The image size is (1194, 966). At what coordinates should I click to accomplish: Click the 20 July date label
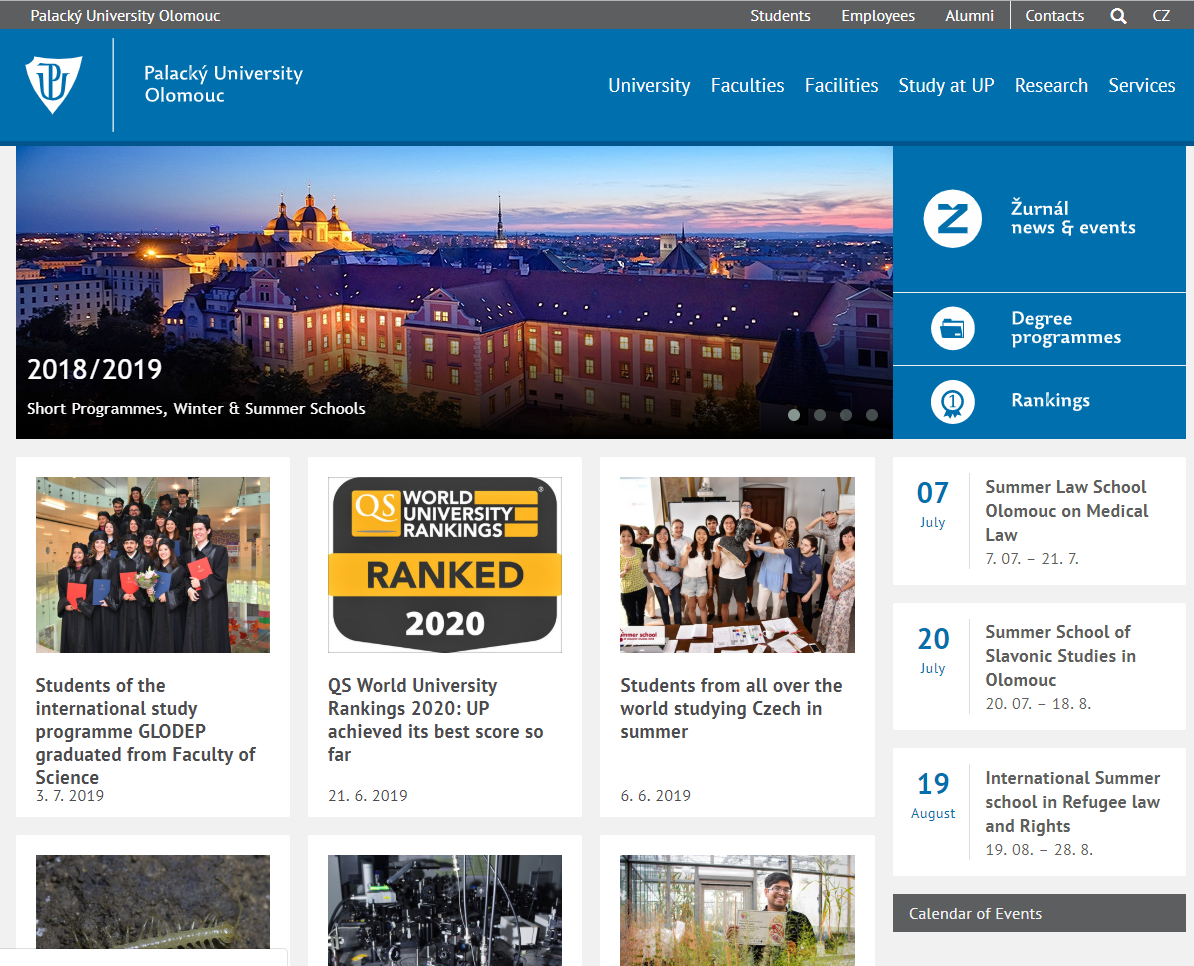point(933,649)
